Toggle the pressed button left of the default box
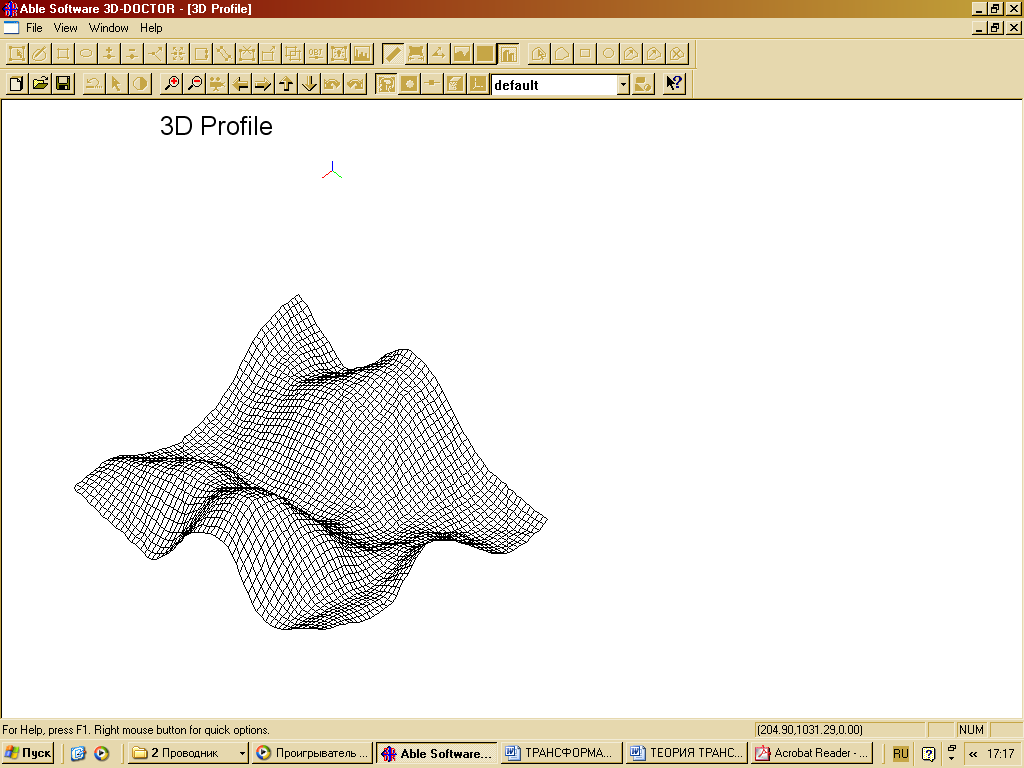This screenshot has width=1024, height=768. (x=385, y=84)
